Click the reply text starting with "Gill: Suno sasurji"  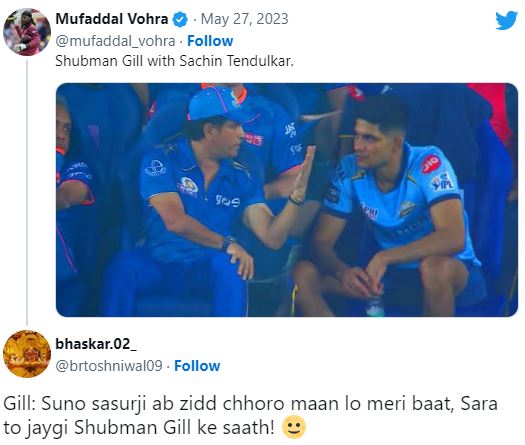click(250, 416)
